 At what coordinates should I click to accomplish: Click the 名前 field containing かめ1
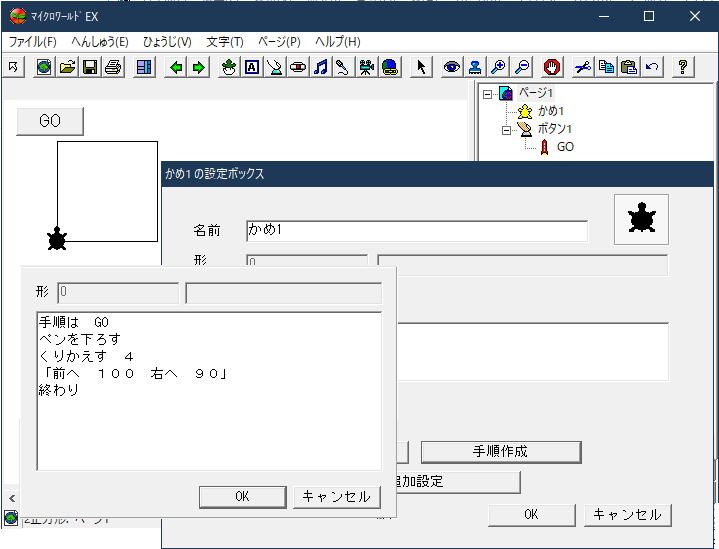[417, 231]
